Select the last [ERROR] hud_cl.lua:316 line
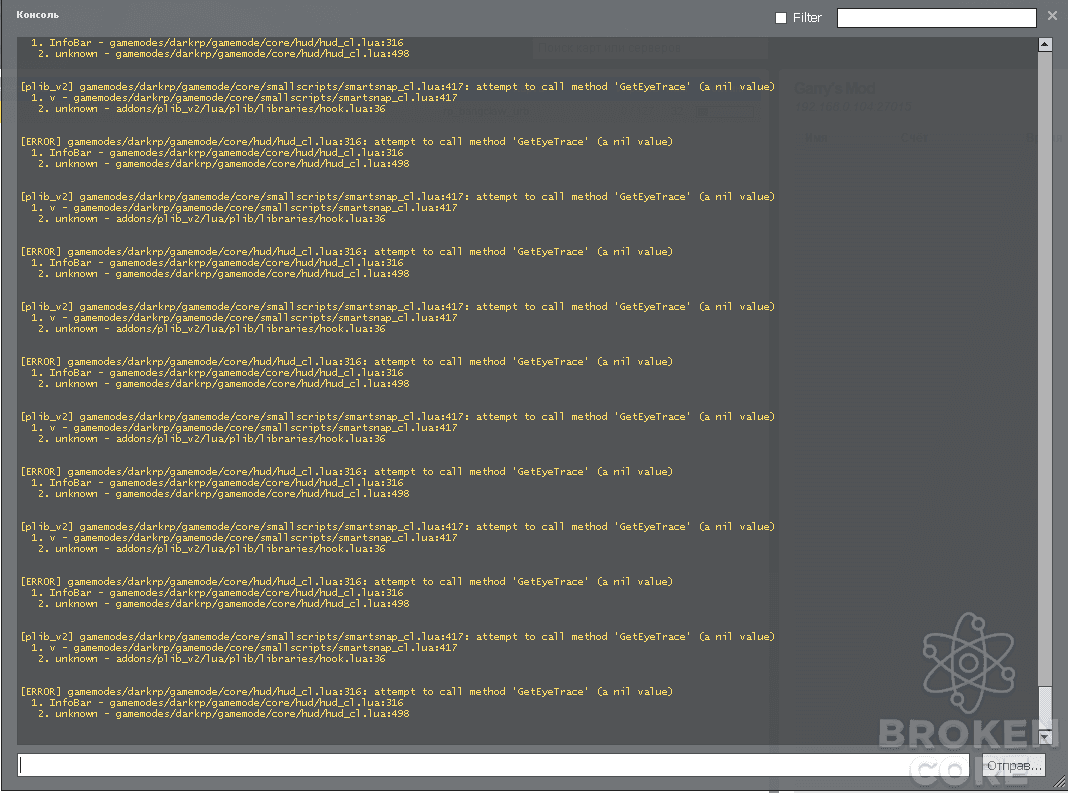This screenshot has height=793, width=1068. [x=347, y=691]
